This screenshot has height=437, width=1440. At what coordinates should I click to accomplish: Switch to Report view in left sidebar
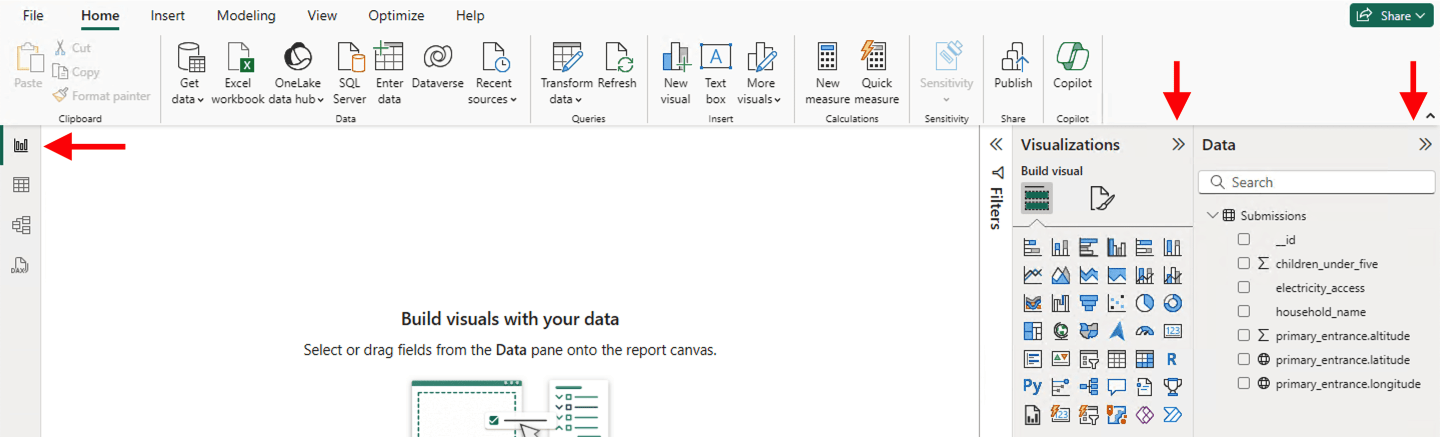coord(21,145)
